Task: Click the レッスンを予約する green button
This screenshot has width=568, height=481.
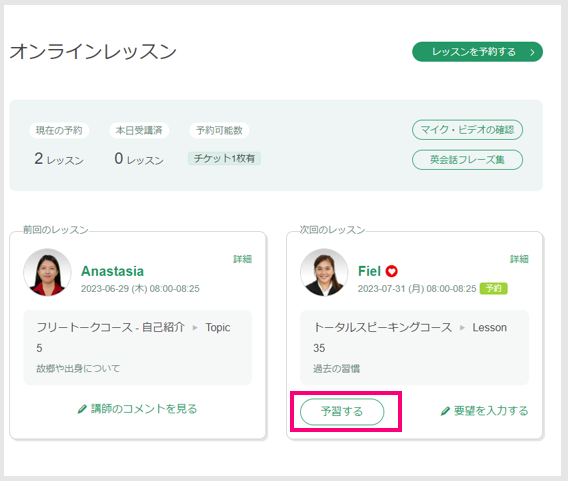Action: [x=477, y=52]
